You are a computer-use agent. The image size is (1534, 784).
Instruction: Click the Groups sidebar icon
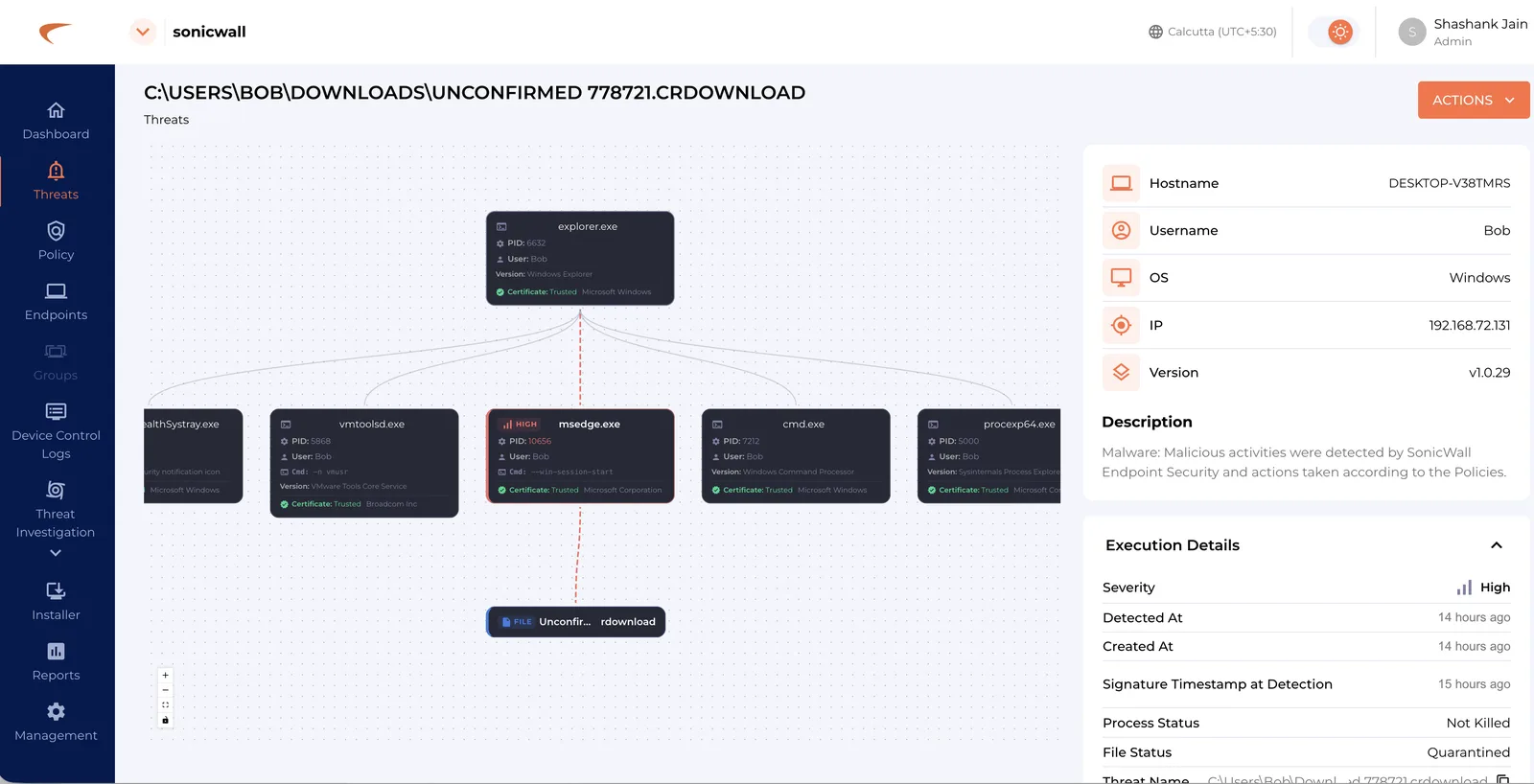pyautogui.click(x=56, y=351)
